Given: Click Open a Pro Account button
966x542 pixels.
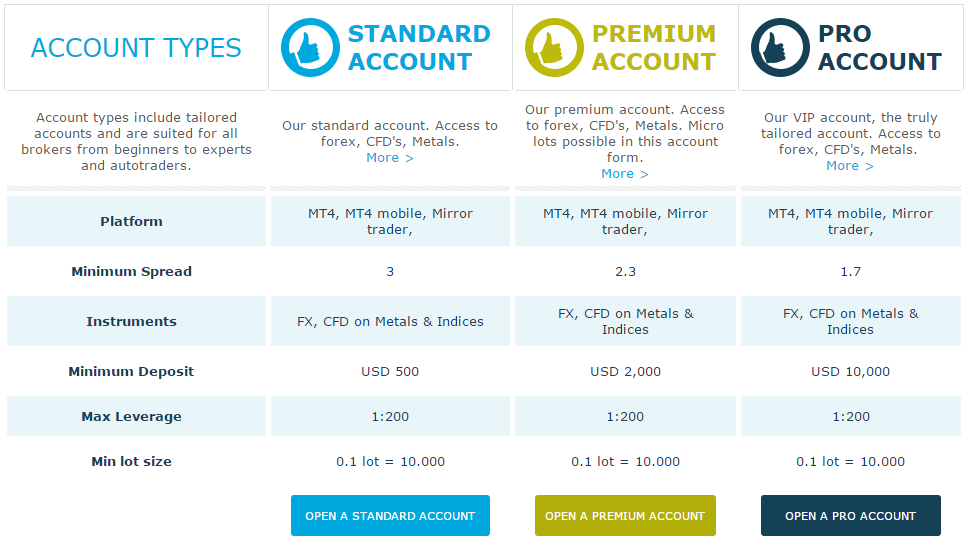Looking at the screenshot, I should point(851,516).
